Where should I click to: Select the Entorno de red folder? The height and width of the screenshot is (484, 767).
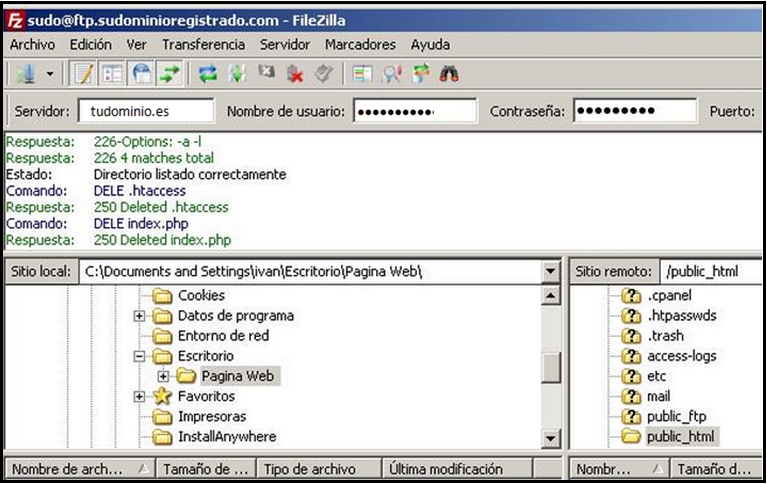(223, 336)
